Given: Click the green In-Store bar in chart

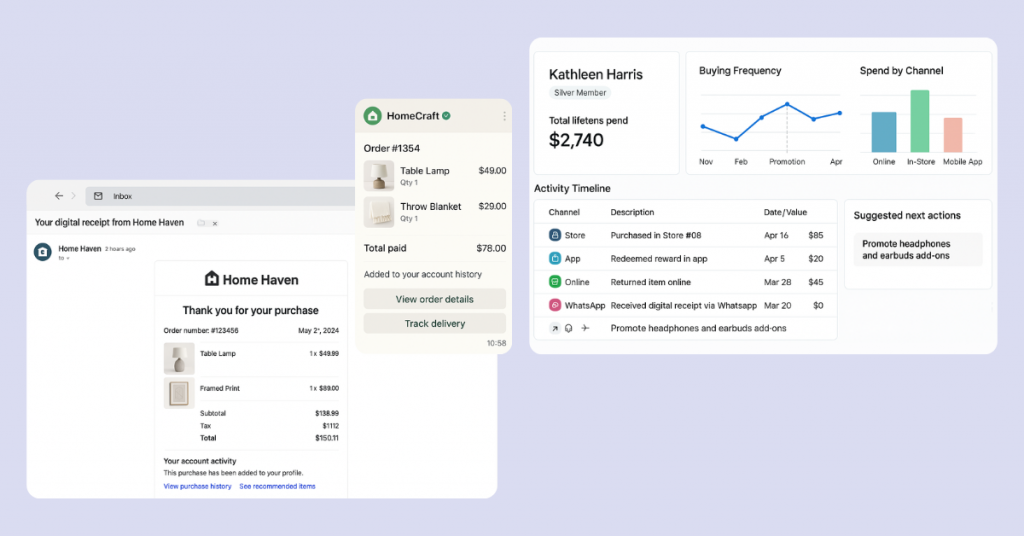Looking at the screenshot, I should click(919, 121).
